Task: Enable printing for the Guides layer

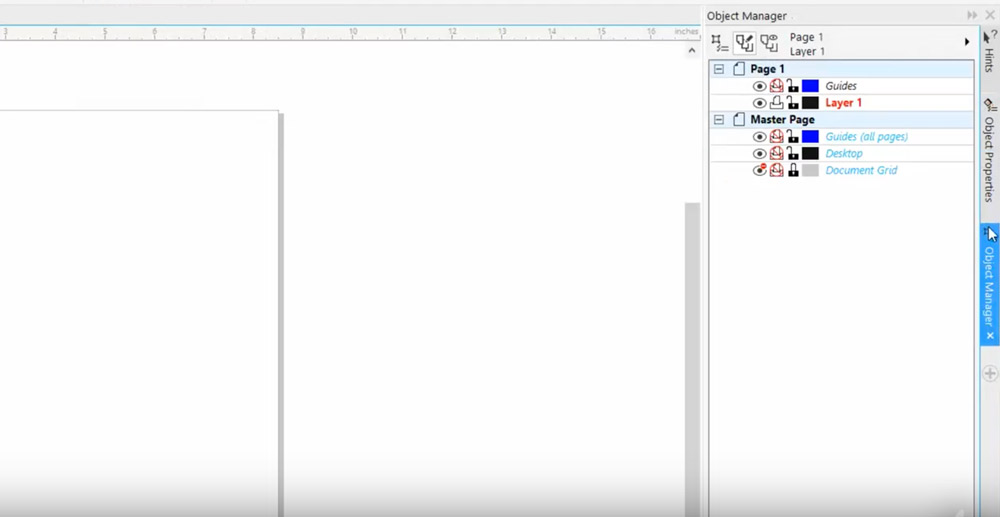Action: click(776, 85)
